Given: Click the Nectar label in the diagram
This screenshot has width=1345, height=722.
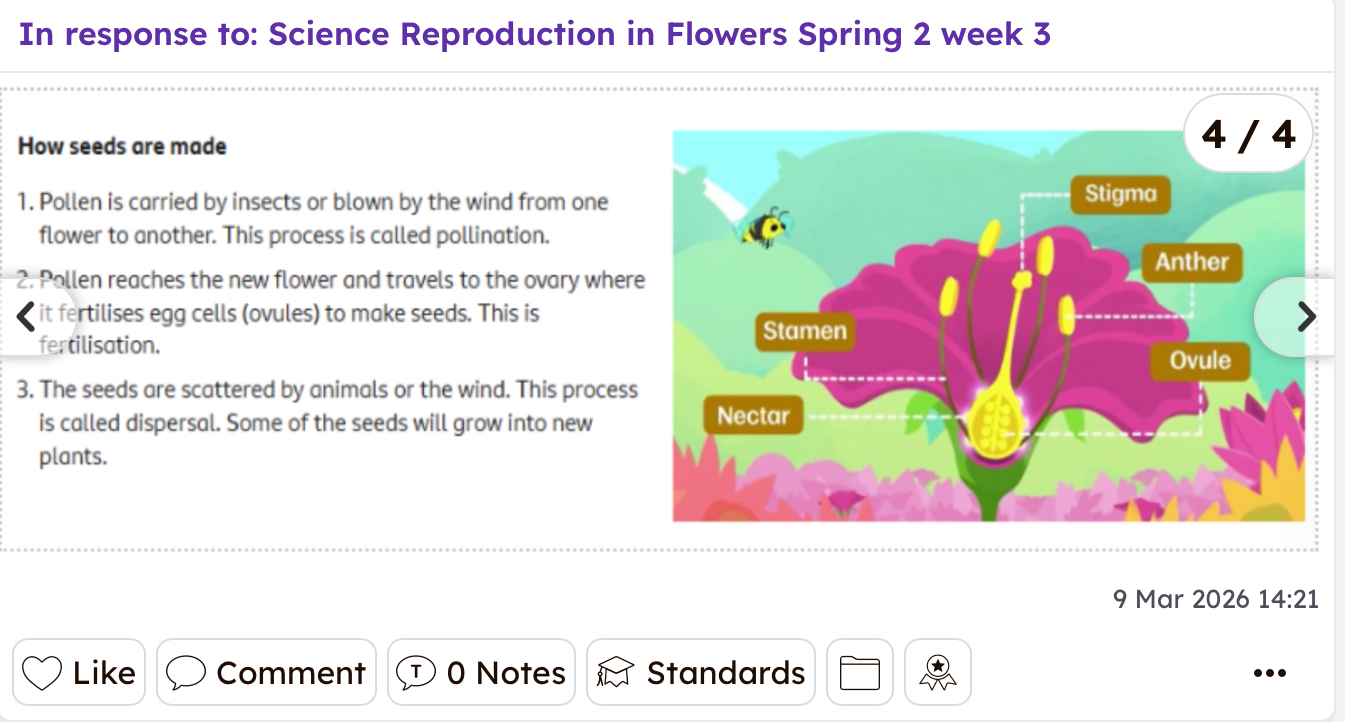Looking at the screenshot, I should tap(753, 415).
